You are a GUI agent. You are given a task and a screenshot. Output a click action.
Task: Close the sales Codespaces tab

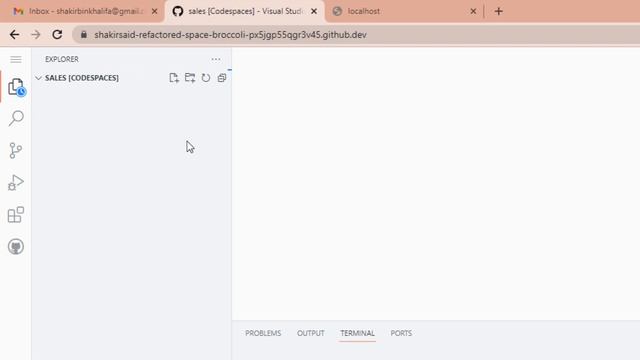pyautogui.click(x=314, y=11)
